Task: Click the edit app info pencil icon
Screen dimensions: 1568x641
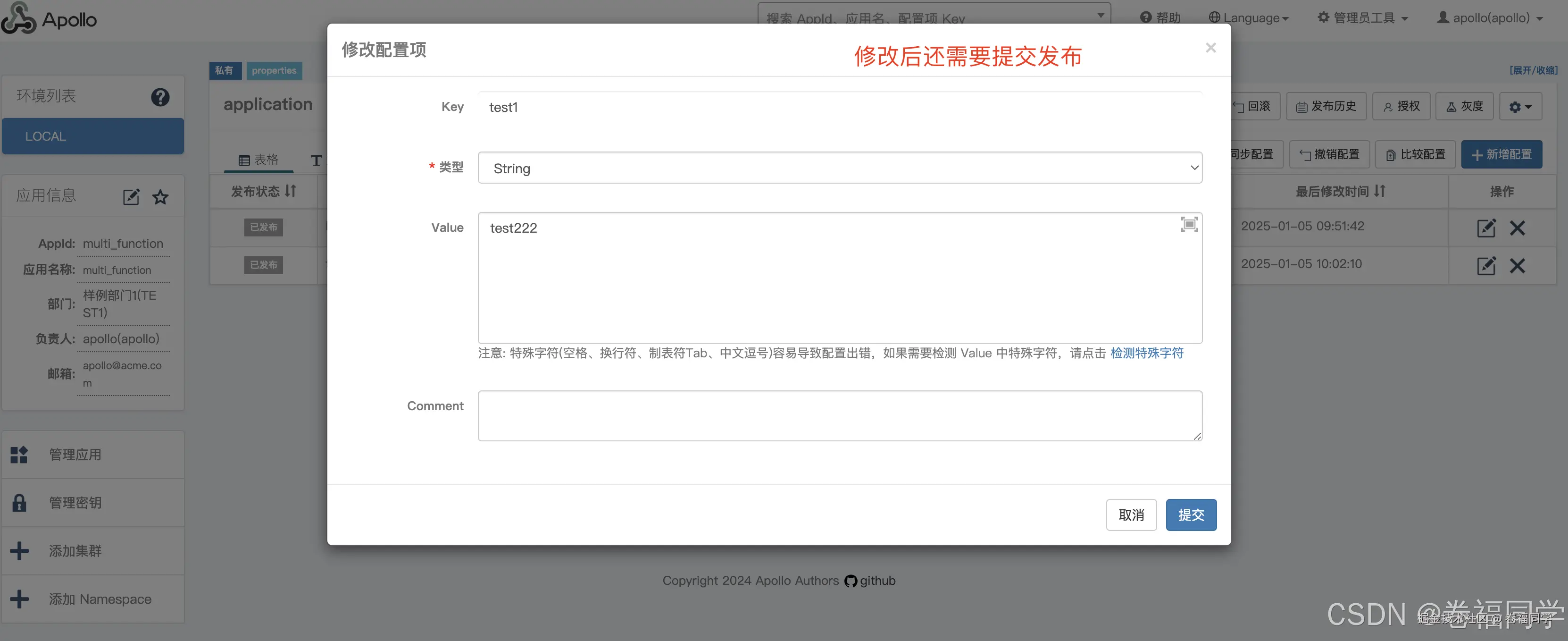Action: [131, 197]
